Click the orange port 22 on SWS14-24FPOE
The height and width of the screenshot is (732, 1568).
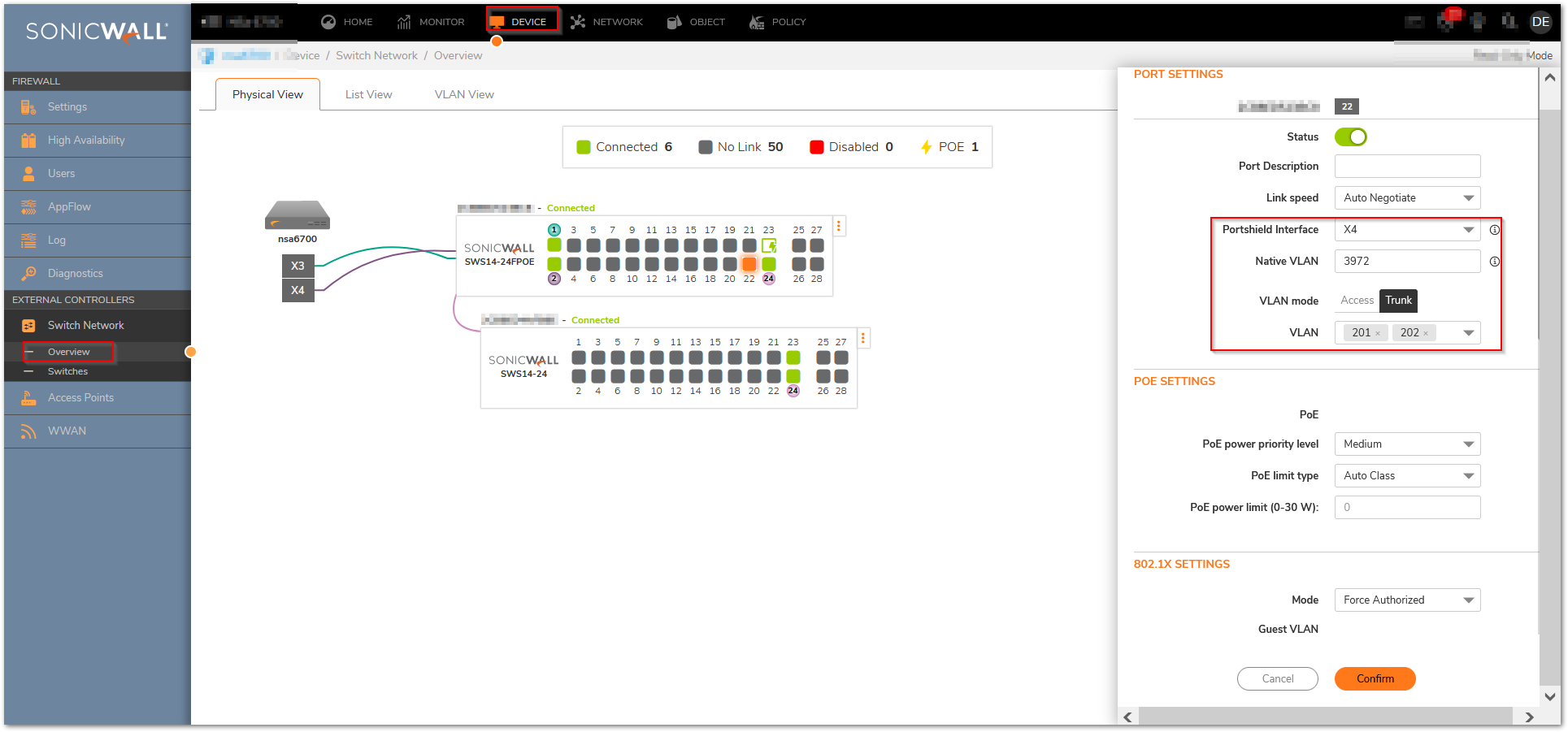[x=749, y=264]
